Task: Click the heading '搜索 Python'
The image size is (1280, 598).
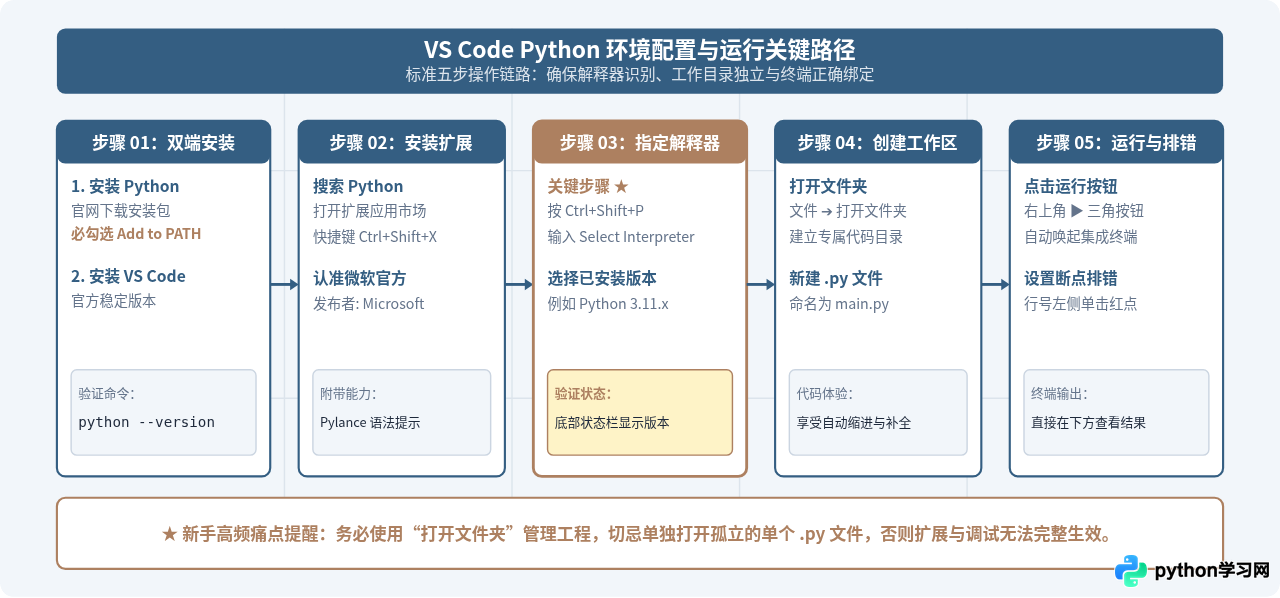Action: [x=358, y=187]
